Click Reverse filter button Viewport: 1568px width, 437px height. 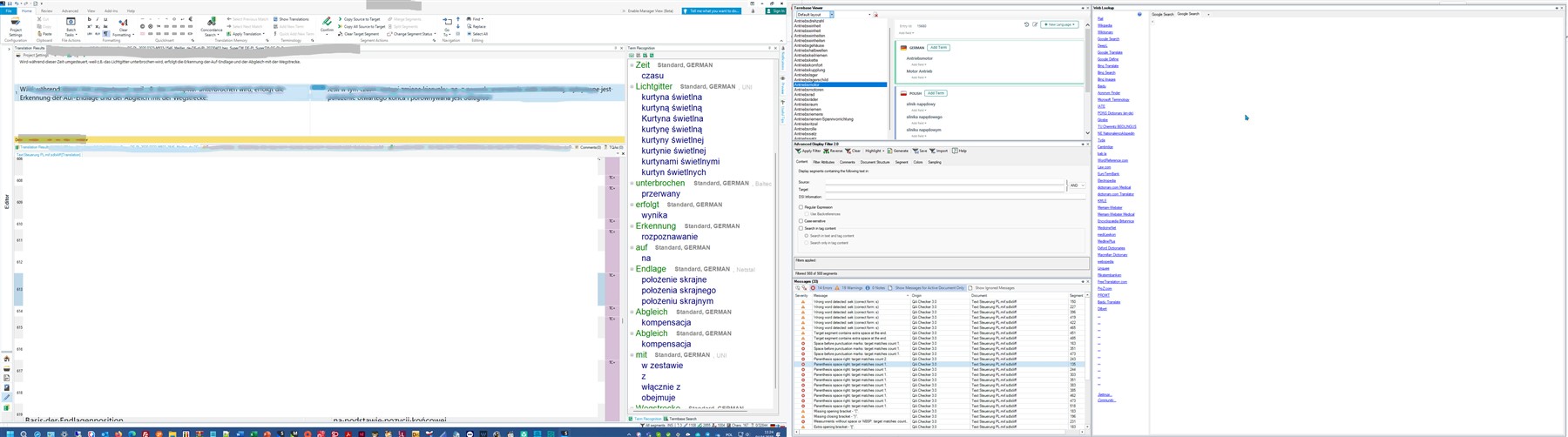click(833, 151)
